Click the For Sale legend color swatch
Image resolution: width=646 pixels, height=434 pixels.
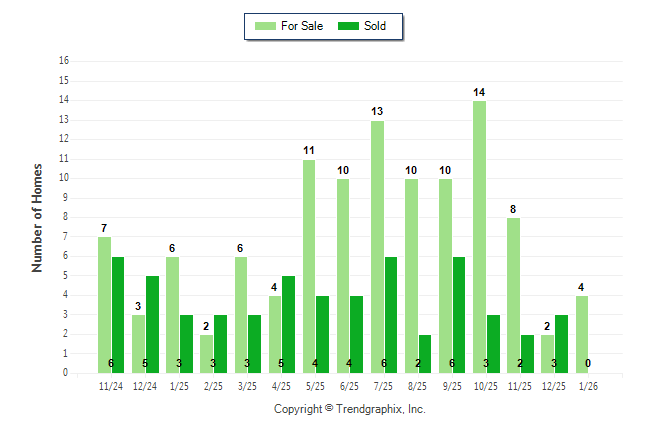pyautogui.click(x=265, y=25)
